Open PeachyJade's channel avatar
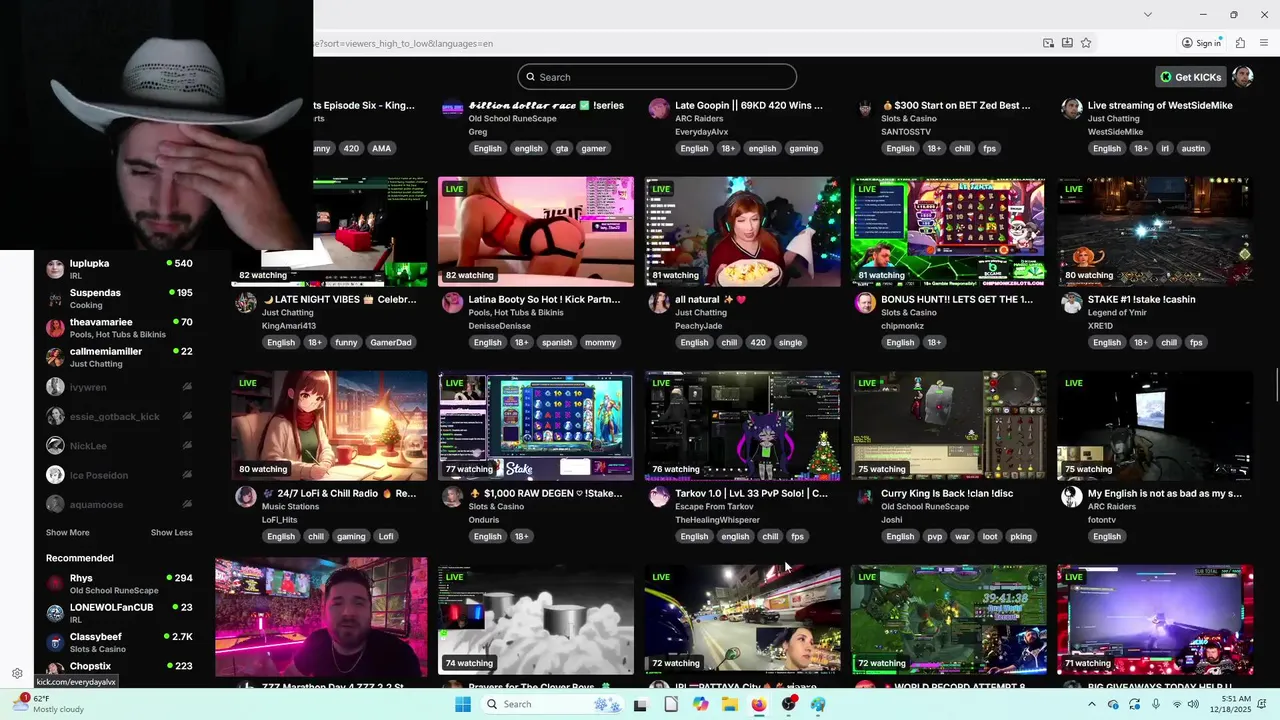The height and width of the screenshot is (720, 1280). tap(659, 302)
